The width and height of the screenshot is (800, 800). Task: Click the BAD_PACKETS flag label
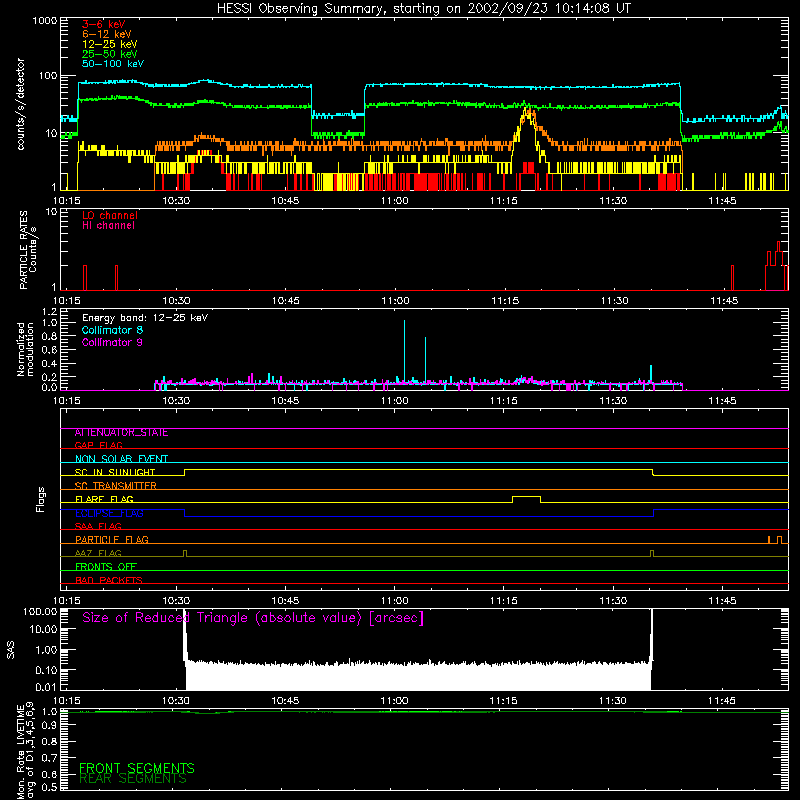pos(109,580)
